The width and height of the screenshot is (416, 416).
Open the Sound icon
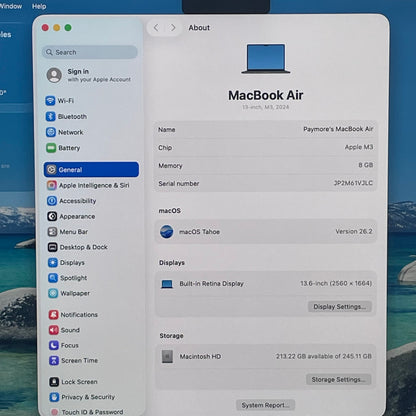pyautogui.click(x=54, y=330)
